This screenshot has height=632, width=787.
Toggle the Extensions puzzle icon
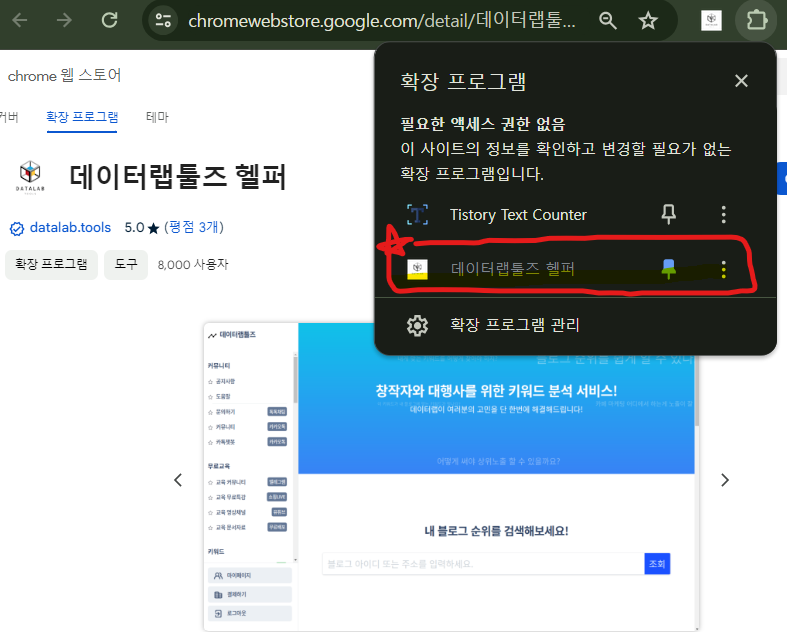756,21
